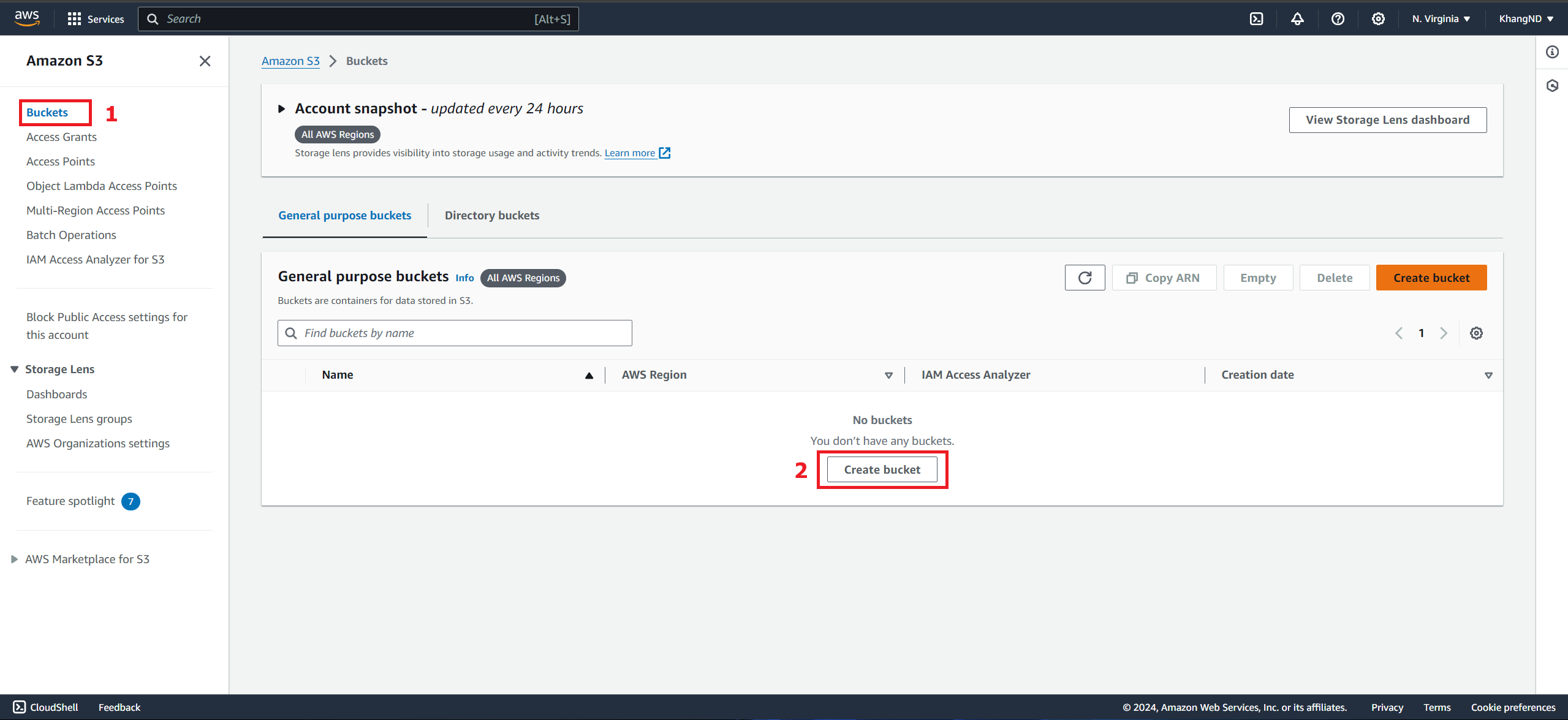Select Buckets in the sidebar

pos(47,112)
